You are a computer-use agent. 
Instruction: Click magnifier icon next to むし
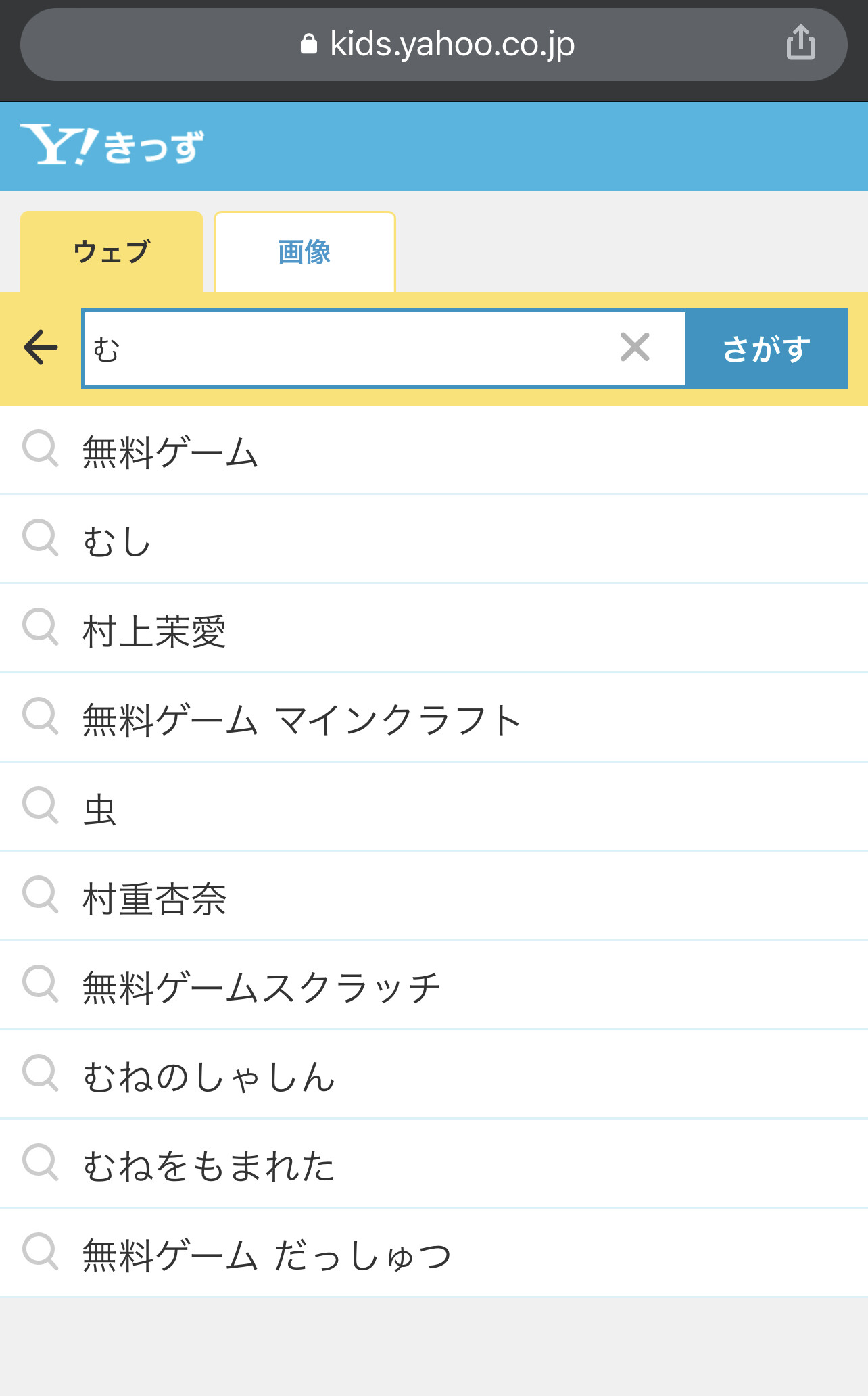click(x=41, y=538)
